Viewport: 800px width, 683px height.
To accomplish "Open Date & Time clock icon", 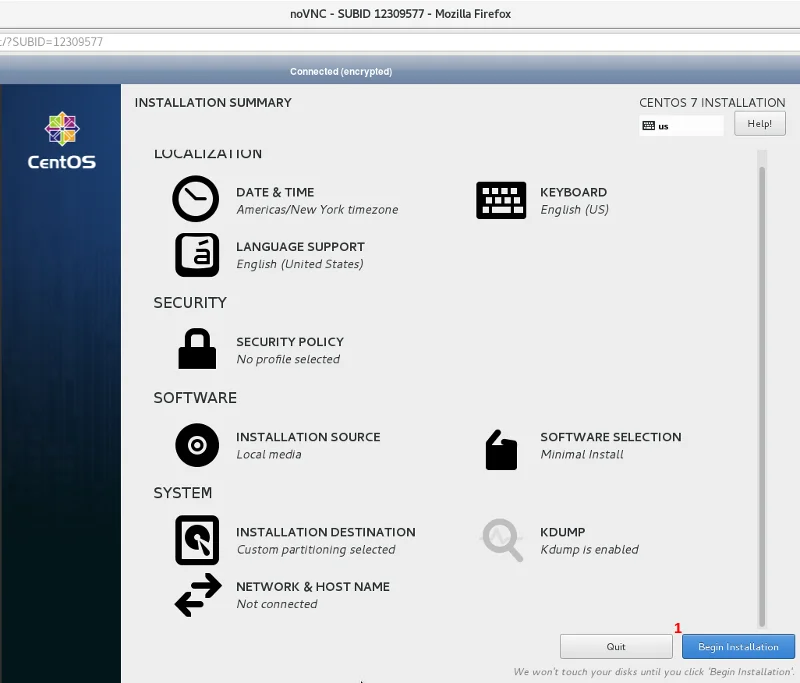I will coord(196,200).
